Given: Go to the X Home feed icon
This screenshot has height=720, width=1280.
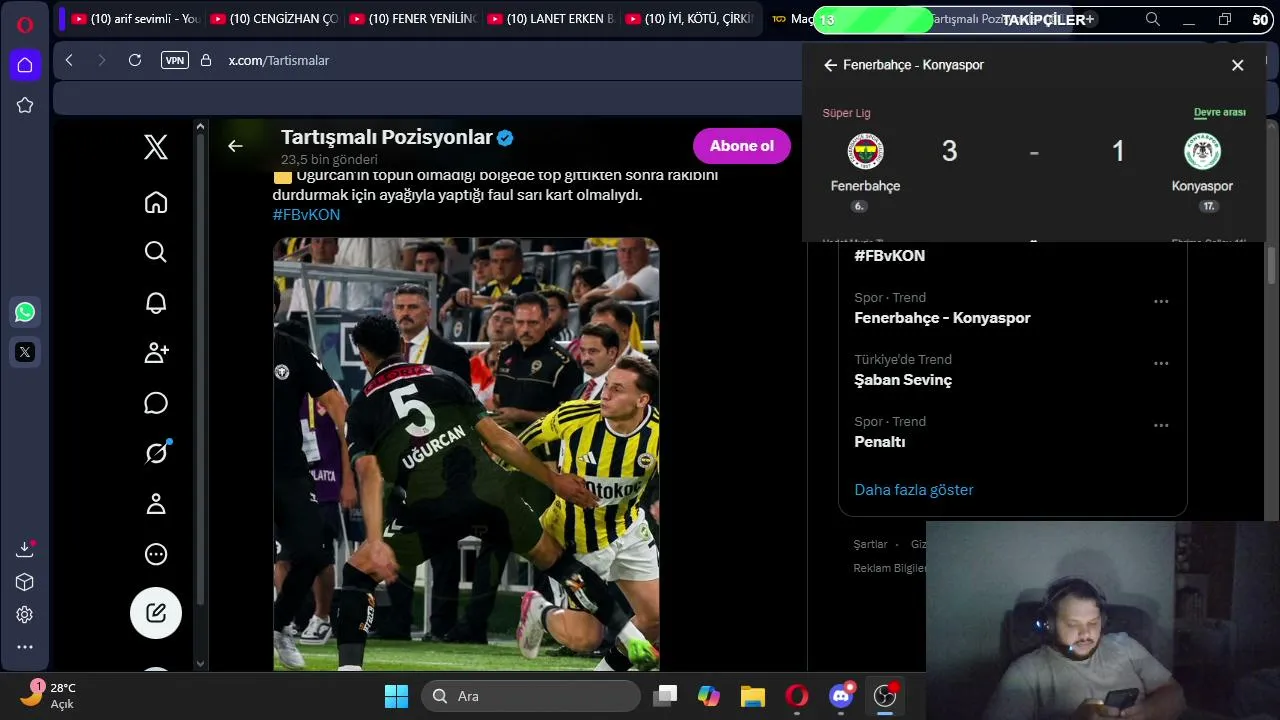Looking at the screenshot, I should pos(156,202).
